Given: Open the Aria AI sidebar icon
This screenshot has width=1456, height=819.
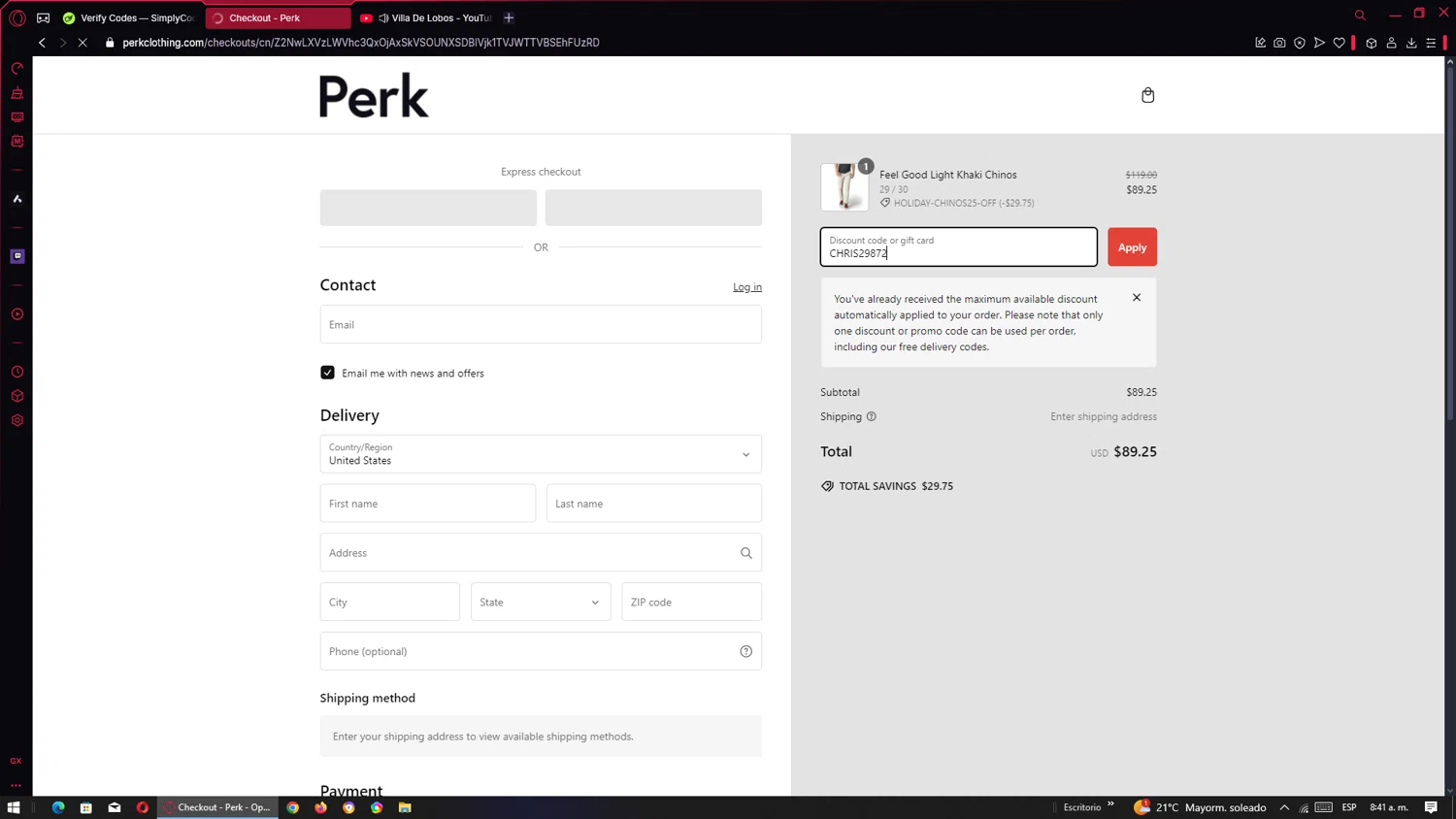Looking at the screenshot, I should [17, 199].
